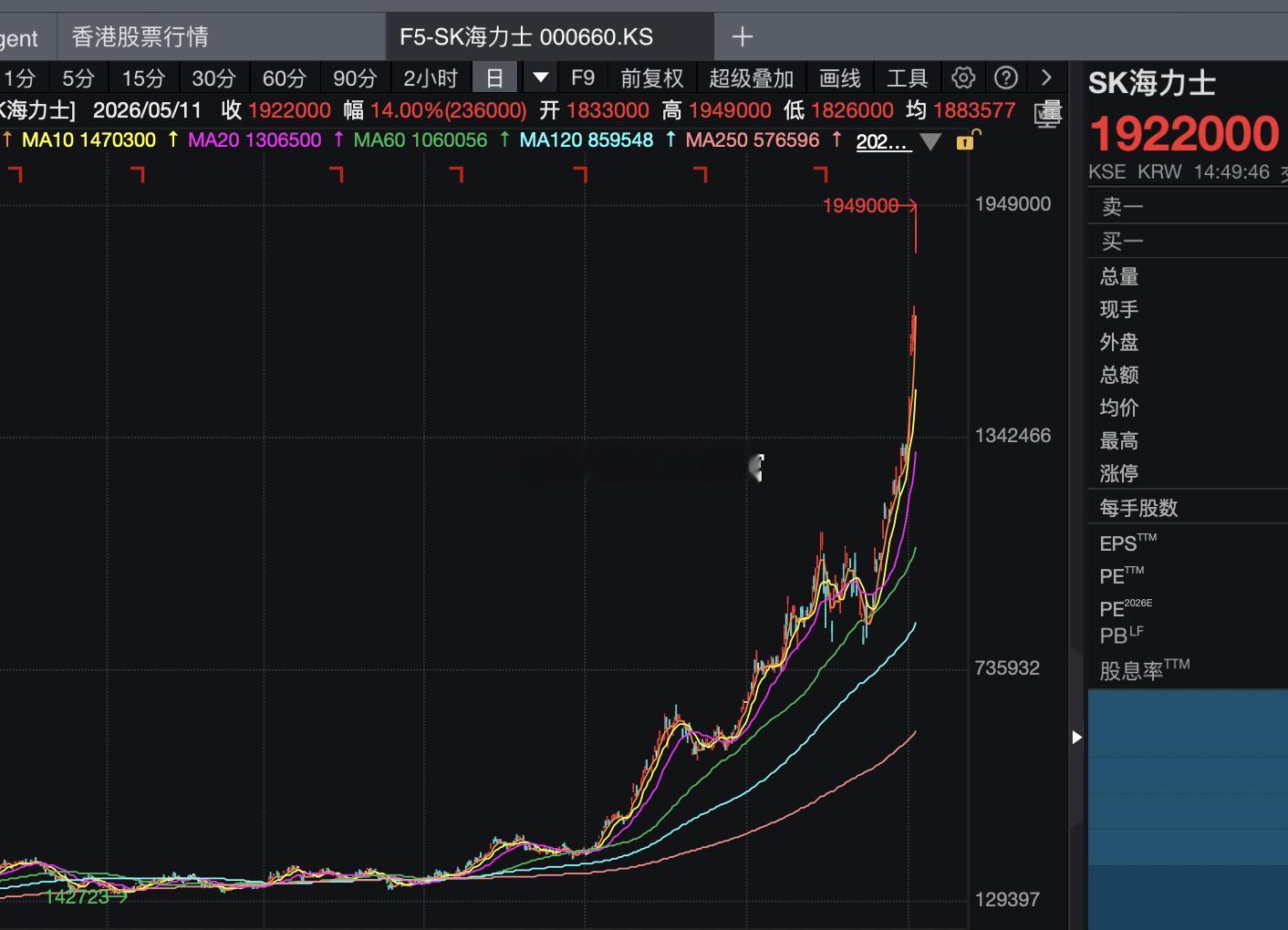The image size is (1288, 930).
Task: Click the SK海力士 stock name in side panel
Action: coord(1152,84)
